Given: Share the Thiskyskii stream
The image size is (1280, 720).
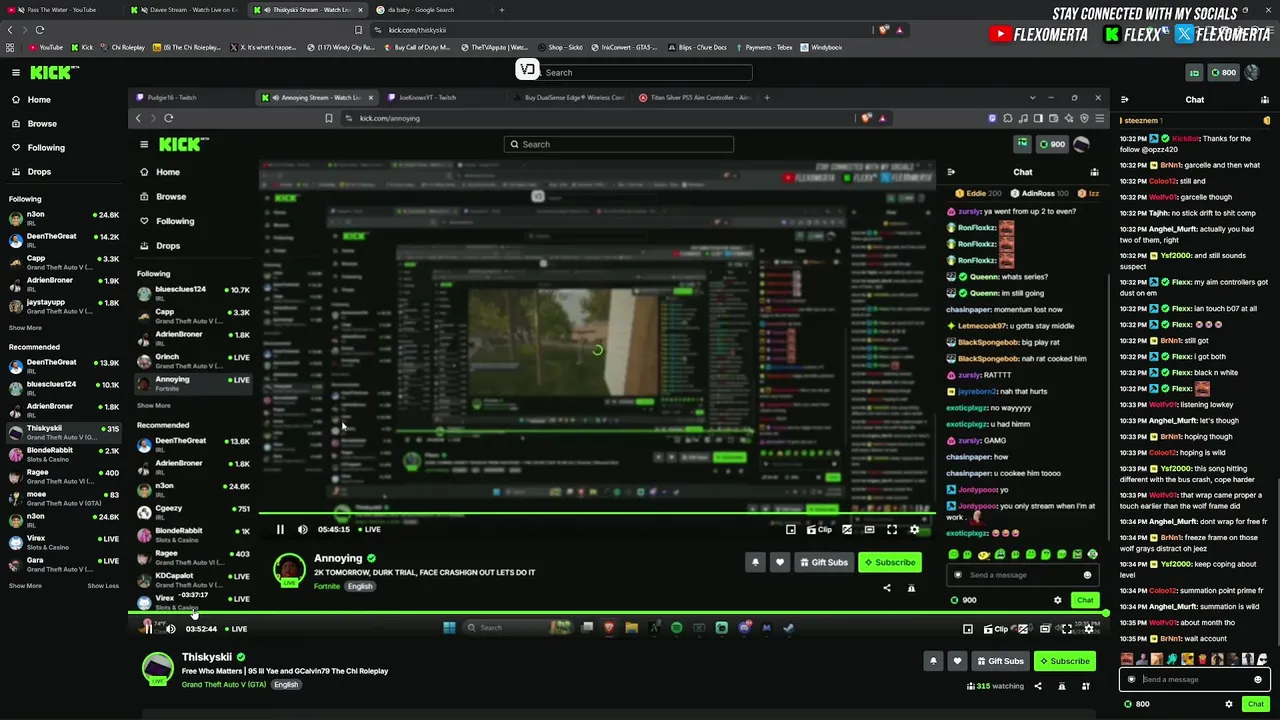Looking at the screenshot, I should pos(1038,686).
